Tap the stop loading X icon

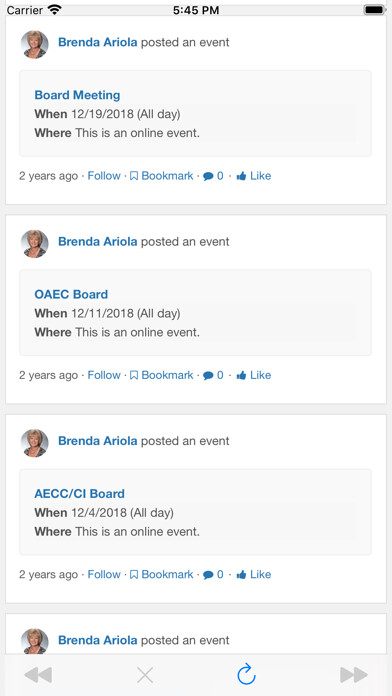click(145, 675)
